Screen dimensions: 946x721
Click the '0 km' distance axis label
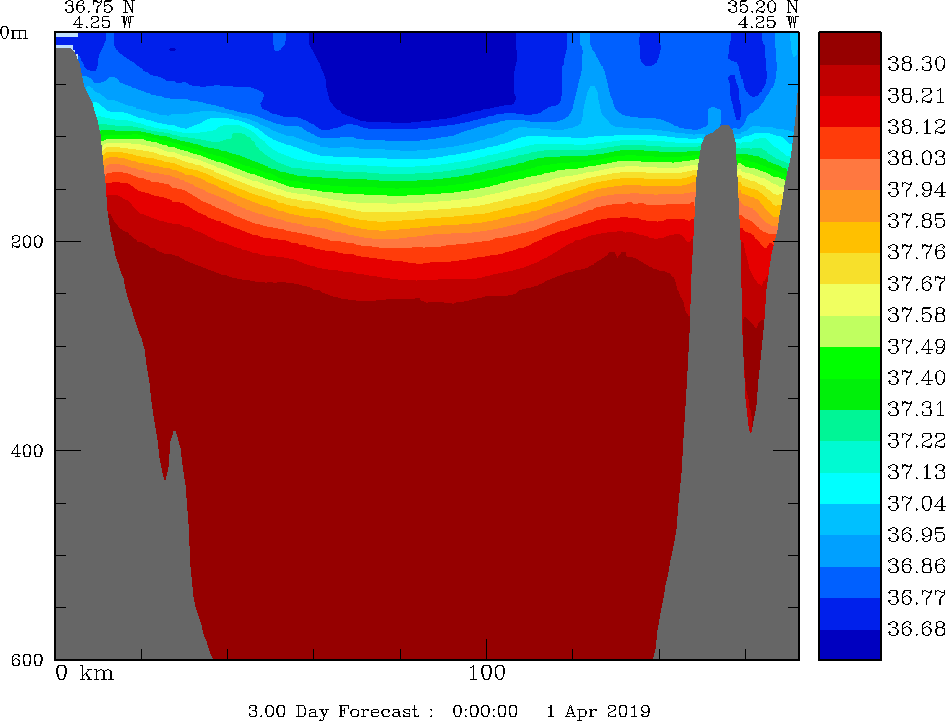[84, 673]
